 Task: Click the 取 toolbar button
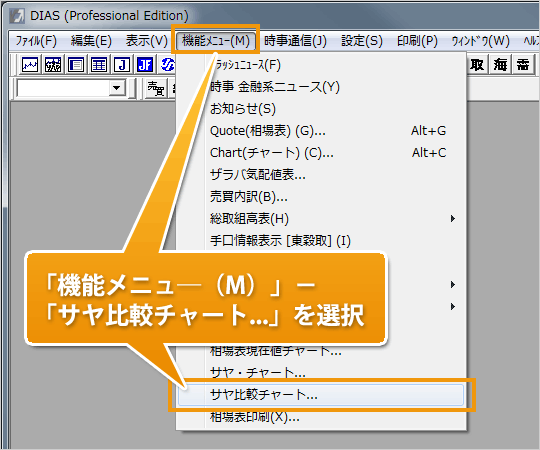pyautogui.click(x=477, y=65)
